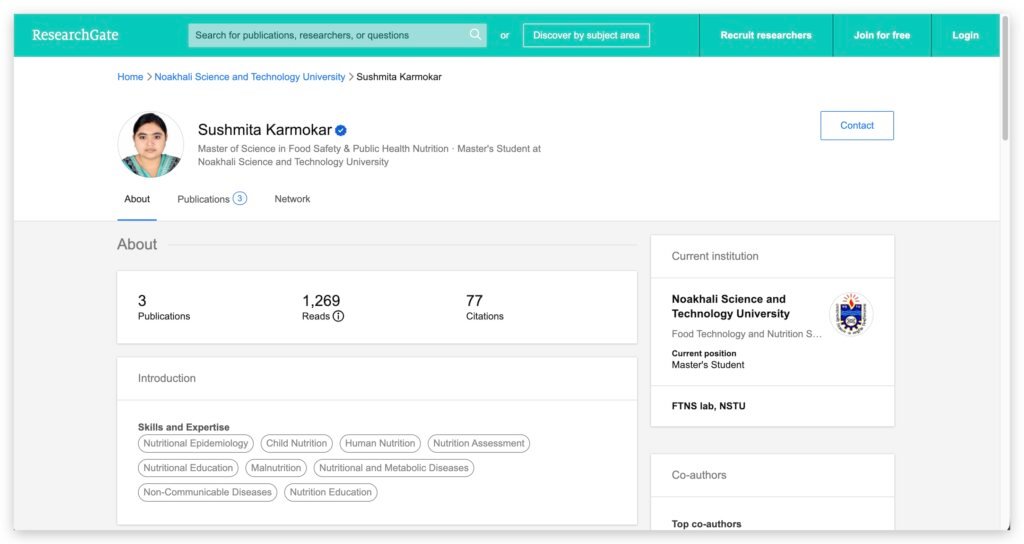
Task: Click FTNS lab, NSTU entry
Action: [x=709, y=406]
